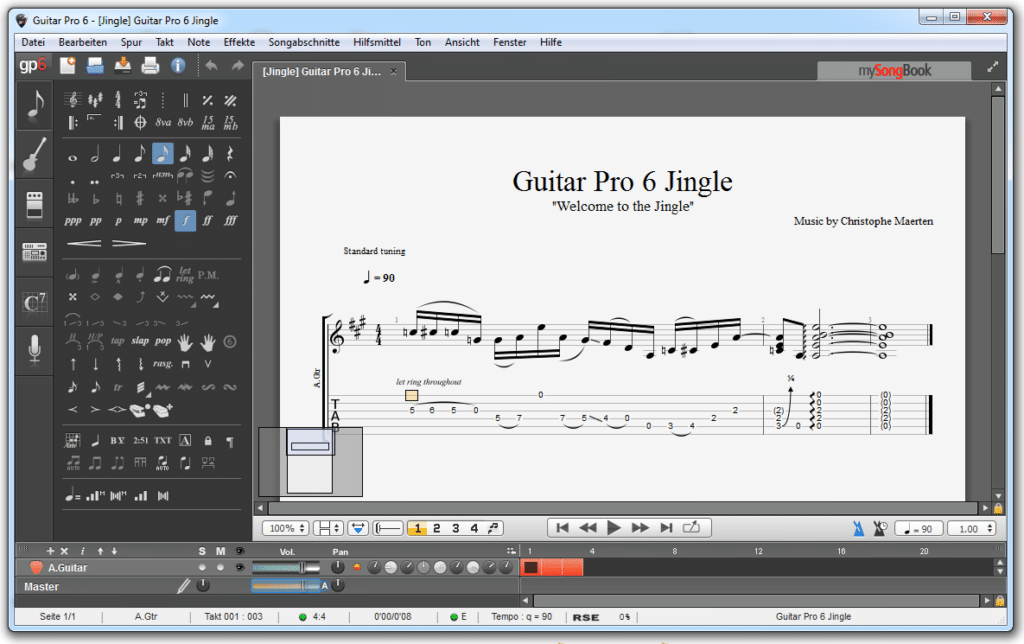Image resolution: width=1024 pixels, height=644 pixels.
Task: Apply slap technique
Action: click(x=140, y=341)
